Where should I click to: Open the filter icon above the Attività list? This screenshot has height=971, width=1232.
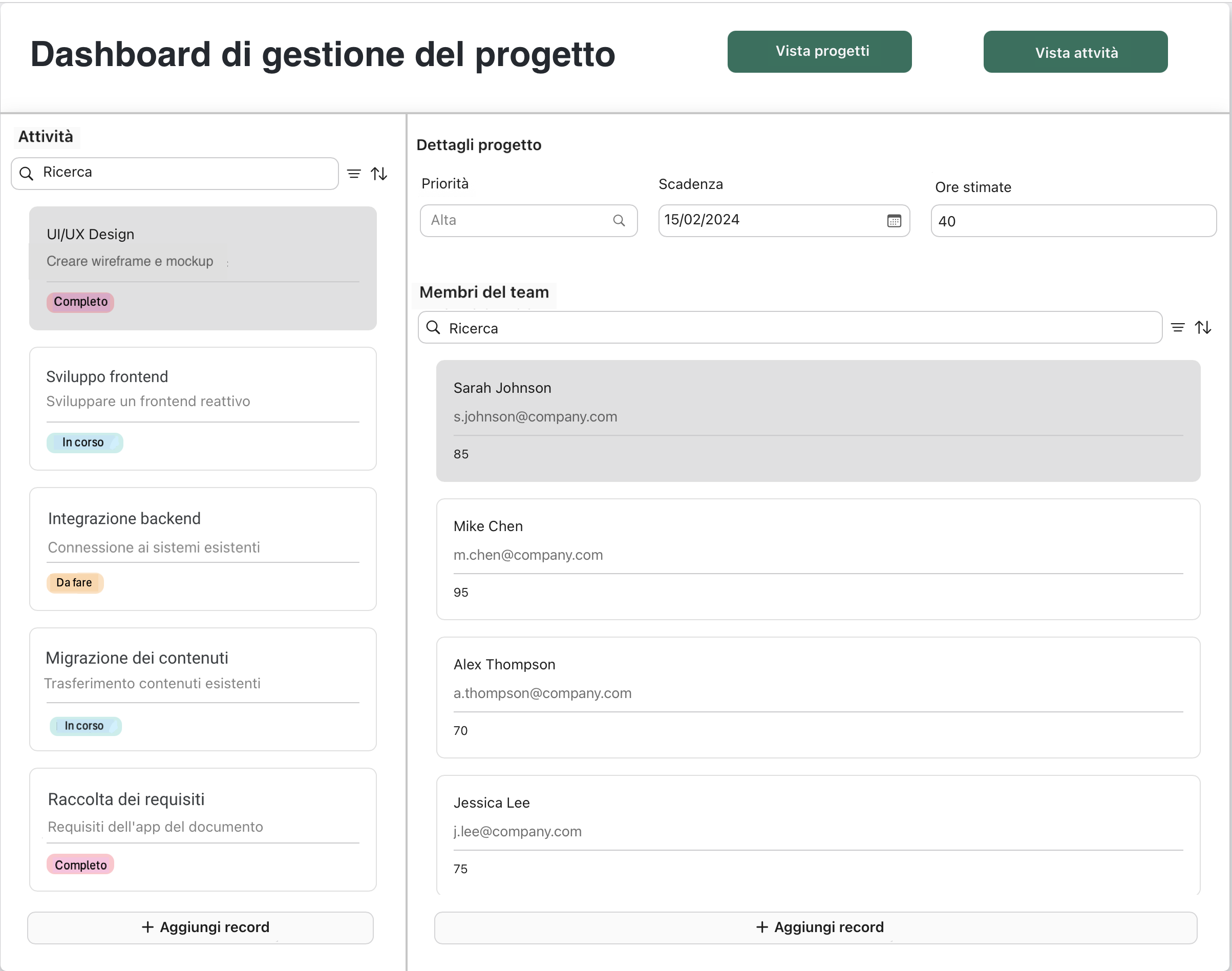click(x=353, y=174)
